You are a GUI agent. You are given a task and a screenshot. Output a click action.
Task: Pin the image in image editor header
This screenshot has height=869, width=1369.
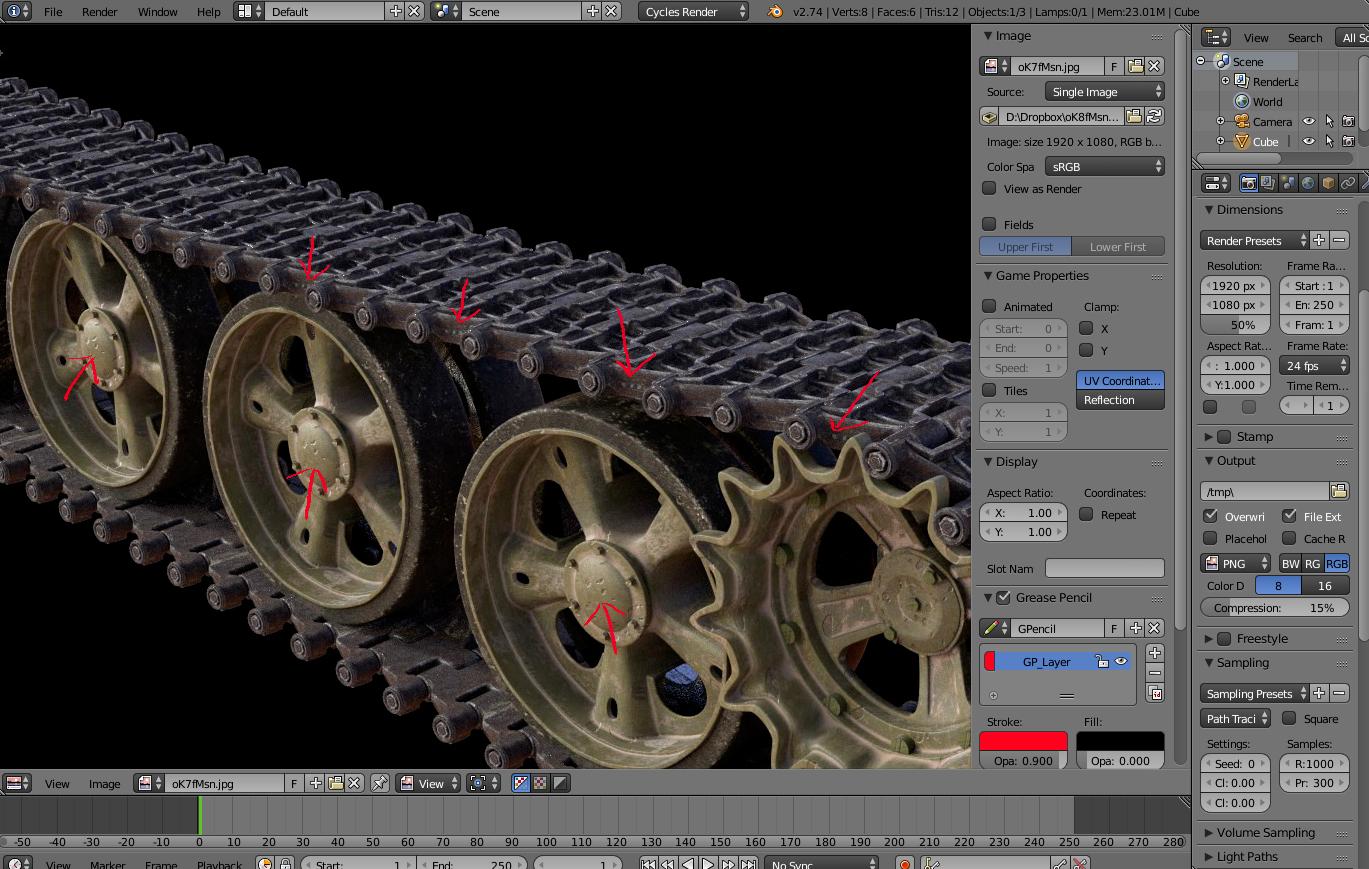click(x=380, y=783)
